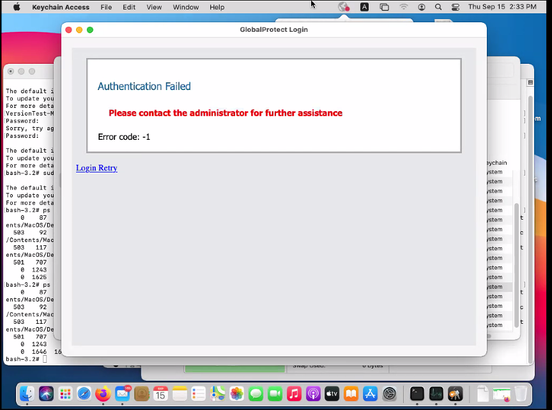The height and width of the screenshot is (410, 552).
Task: Open Terminal from the Dock
Action: 417,394
